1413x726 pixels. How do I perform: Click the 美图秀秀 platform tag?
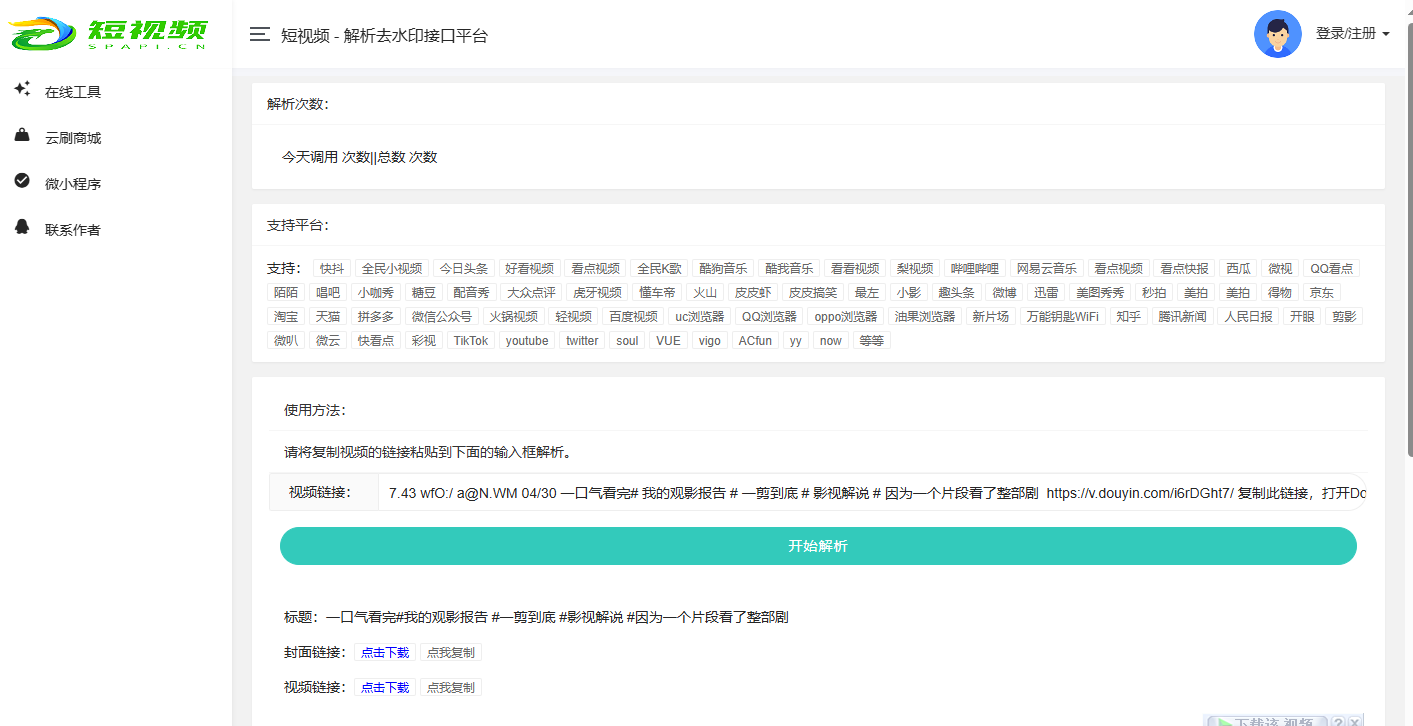pyautogui.click(x=1100, y=293)
